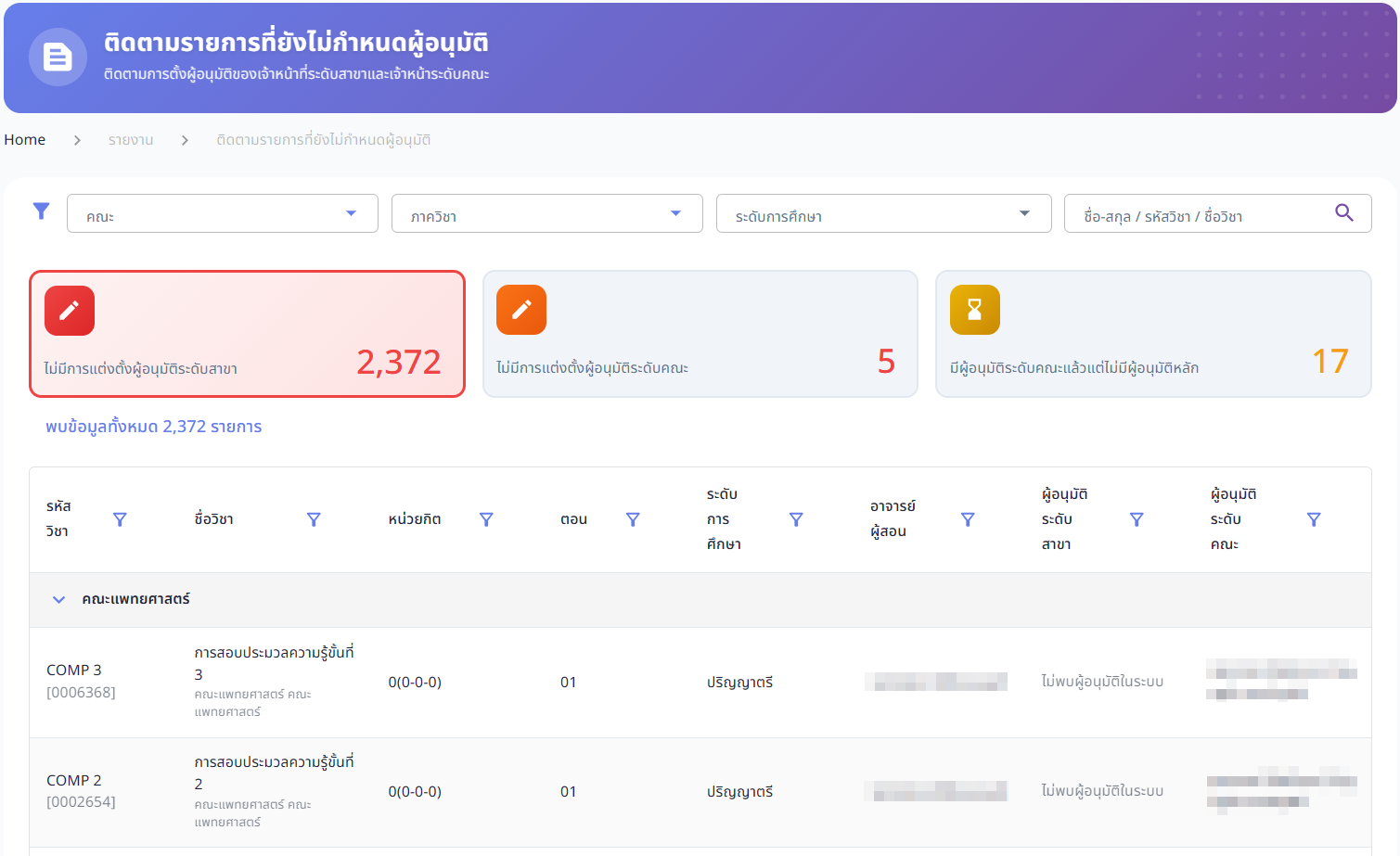The image size is (1400, 856).
Task: Filter the หน่วยกิต column
Action: [486, 519]
